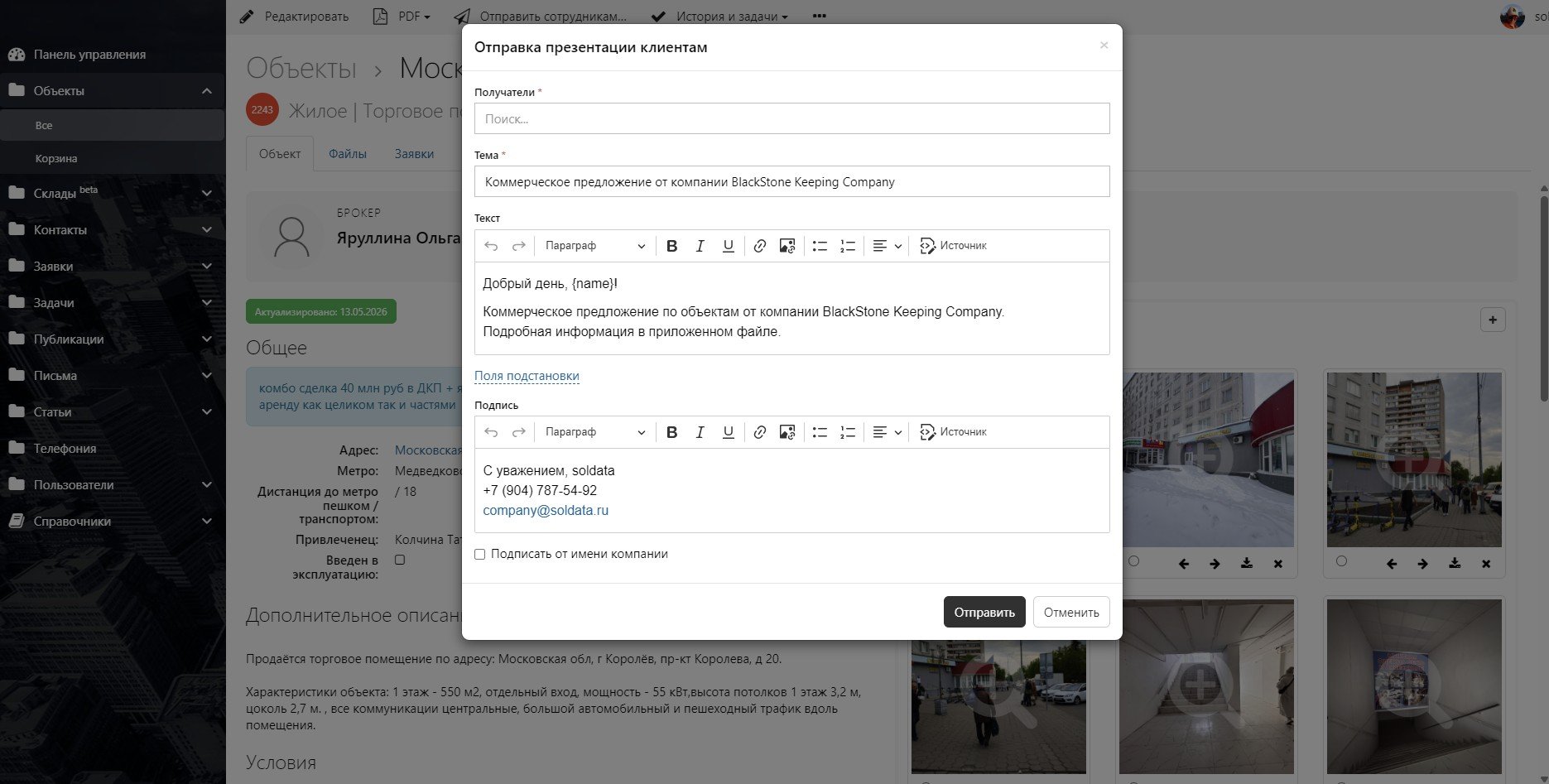Open Параграф style dropdown in Текст editor
1549x784 pixels.
pyautogui.click(x=594, y=246)
